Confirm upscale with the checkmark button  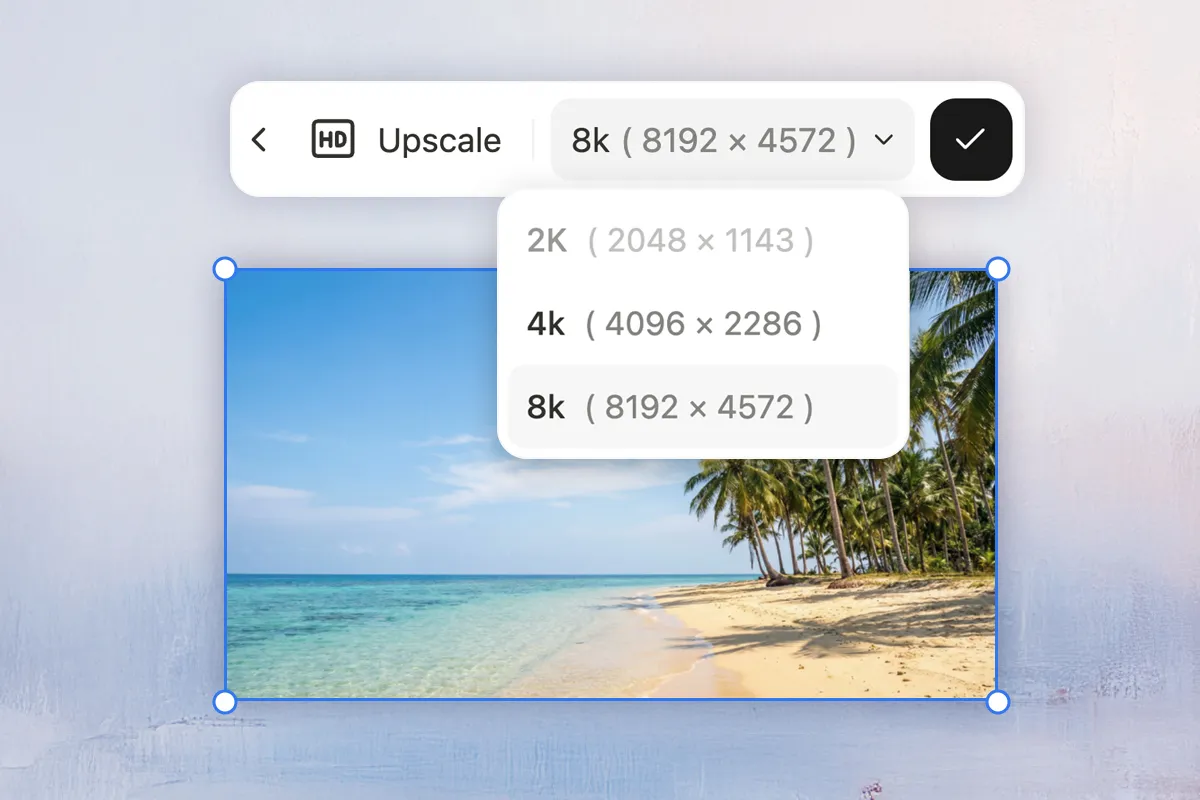coord(970,140)
